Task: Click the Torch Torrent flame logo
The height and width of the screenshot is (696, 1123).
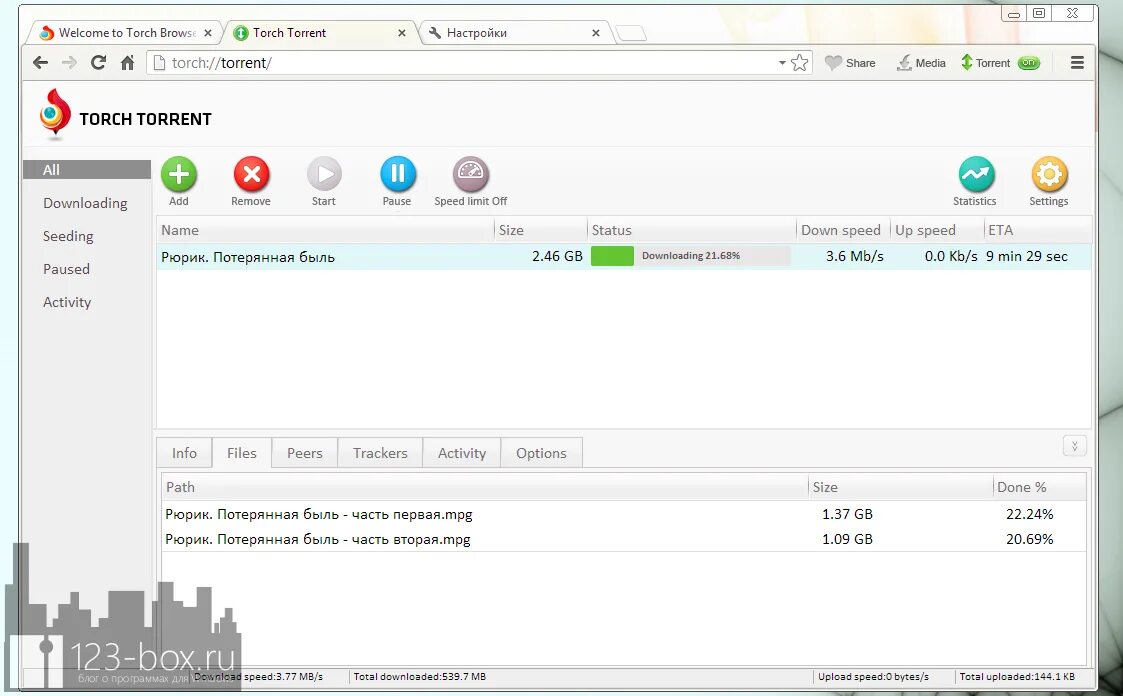Action: point(54,115)
